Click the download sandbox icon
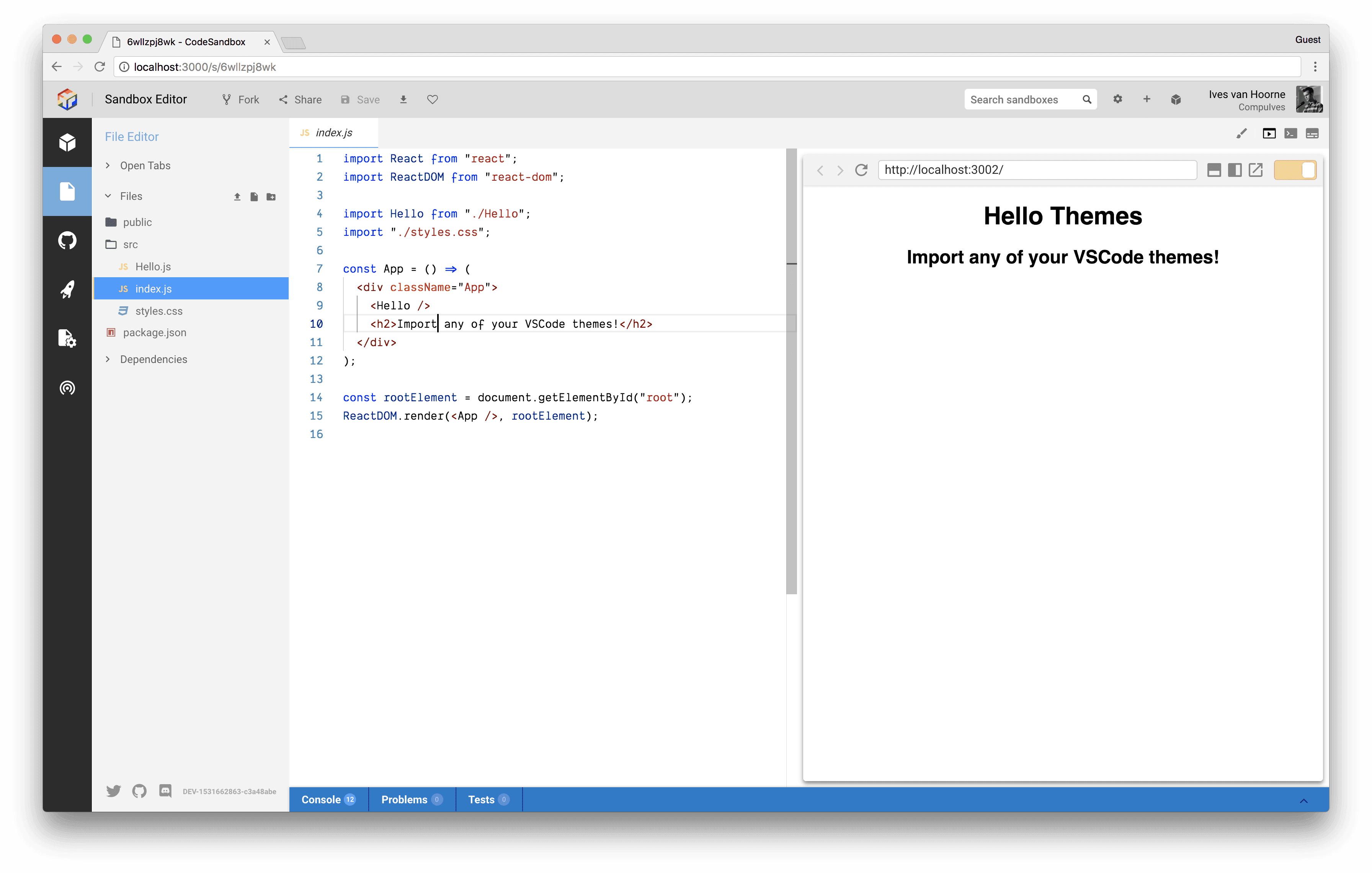Viewport: 1372px width, 873px height. pyautogui.click(x=403, y=100)
